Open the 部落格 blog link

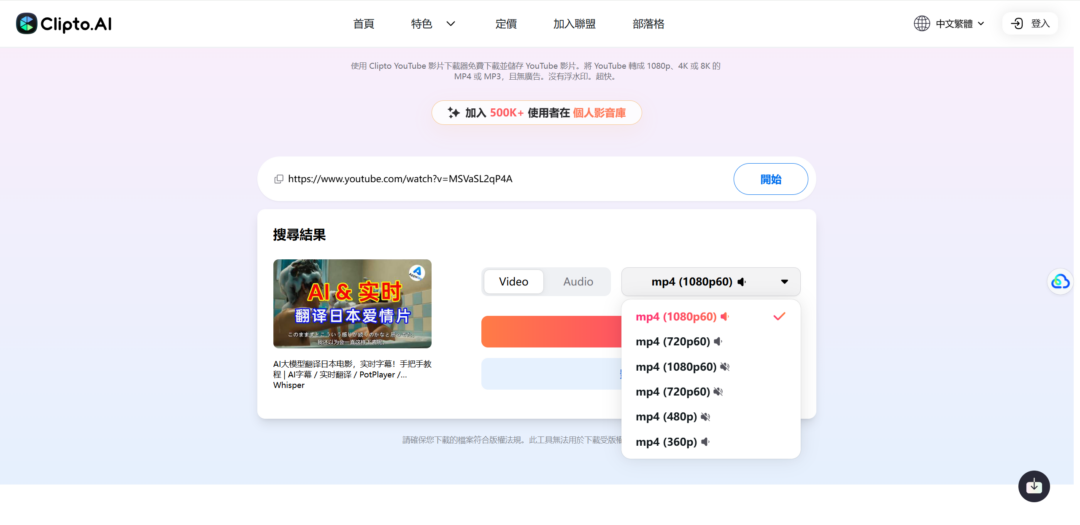coord(649,23)
